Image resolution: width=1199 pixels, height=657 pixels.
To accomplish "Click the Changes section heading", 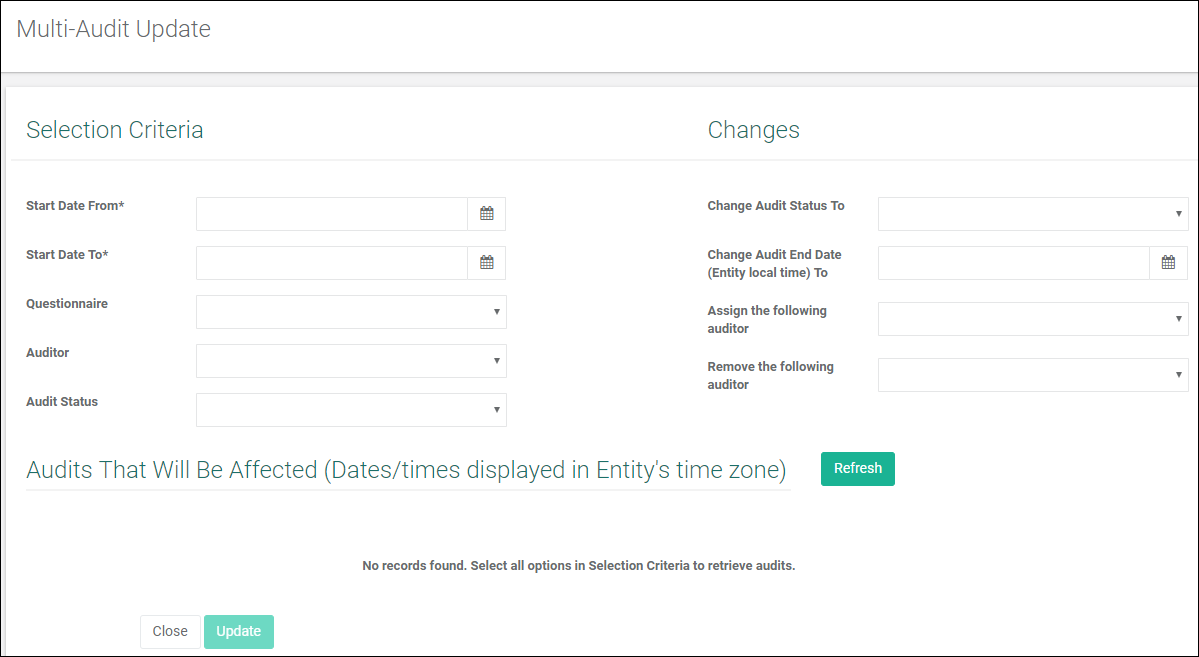I will (x=753, y=129).
